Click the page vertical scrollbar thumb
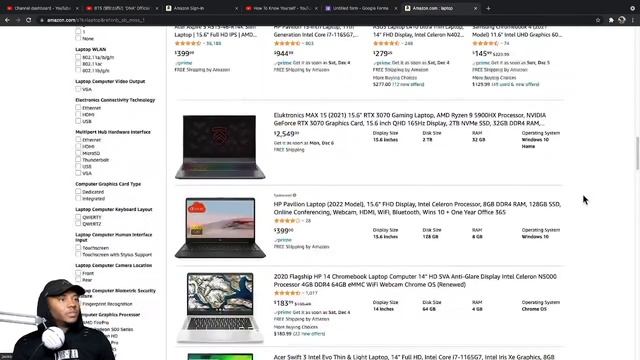The image size is (640, 360). [638, 153]
